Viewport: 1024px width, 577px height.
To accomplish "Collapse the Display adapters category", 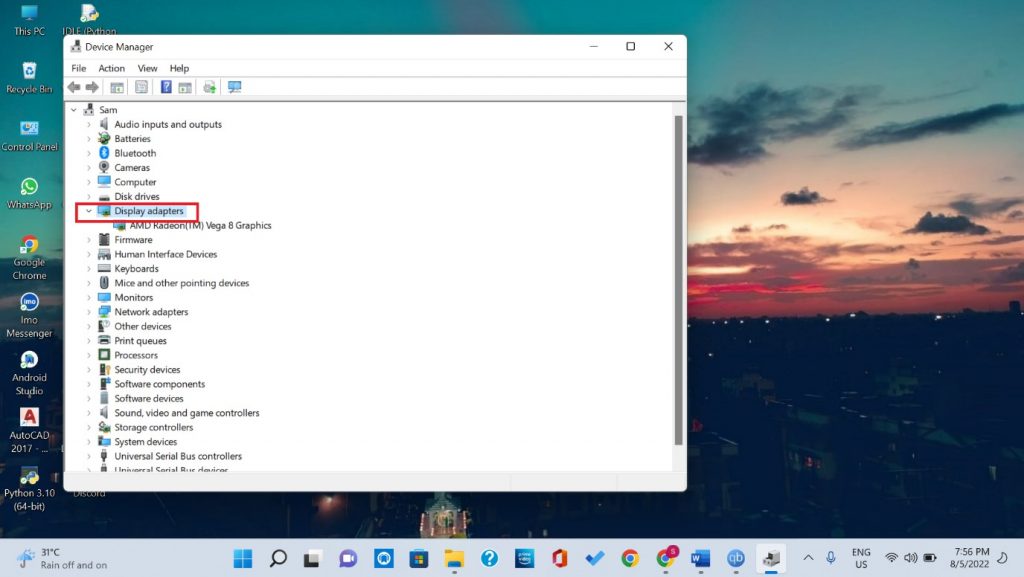I will (x=88, y=211).
